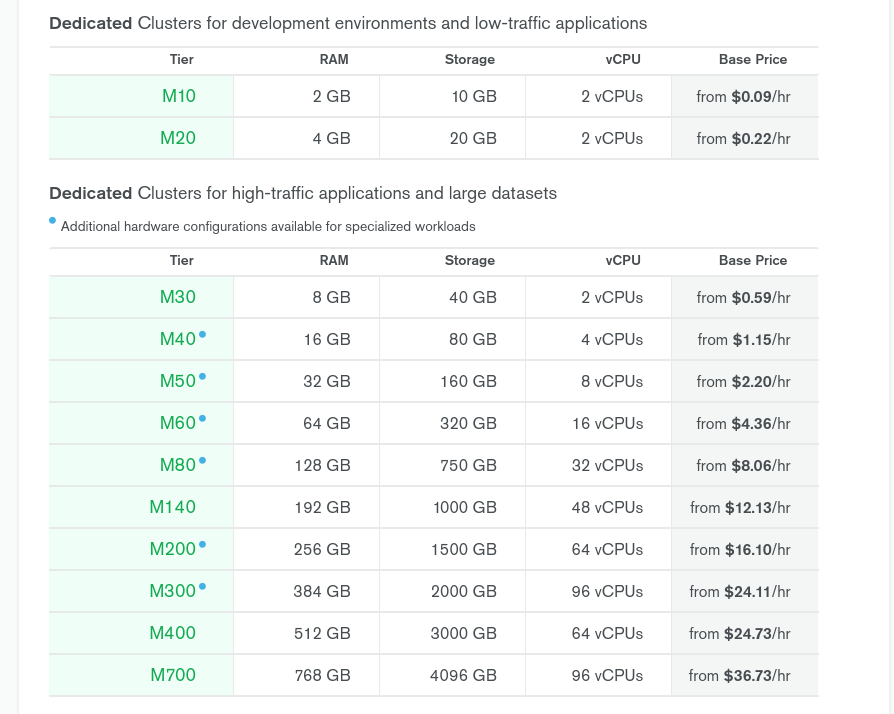Viewport: 894px width, 714px height.
Task: Click the blue dot beside M40
Action: point(202,335)
